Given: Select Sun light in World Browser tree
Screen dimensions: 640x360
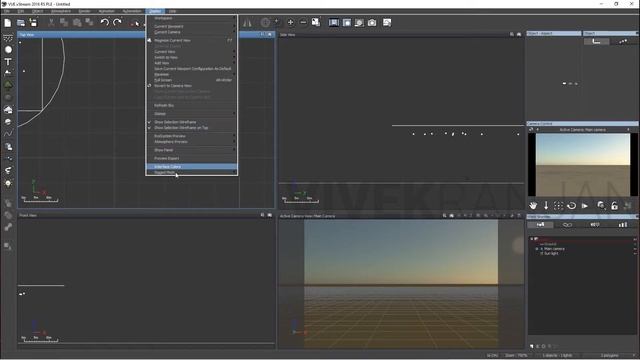Looking at the screenshot, I should pos(551,253).
